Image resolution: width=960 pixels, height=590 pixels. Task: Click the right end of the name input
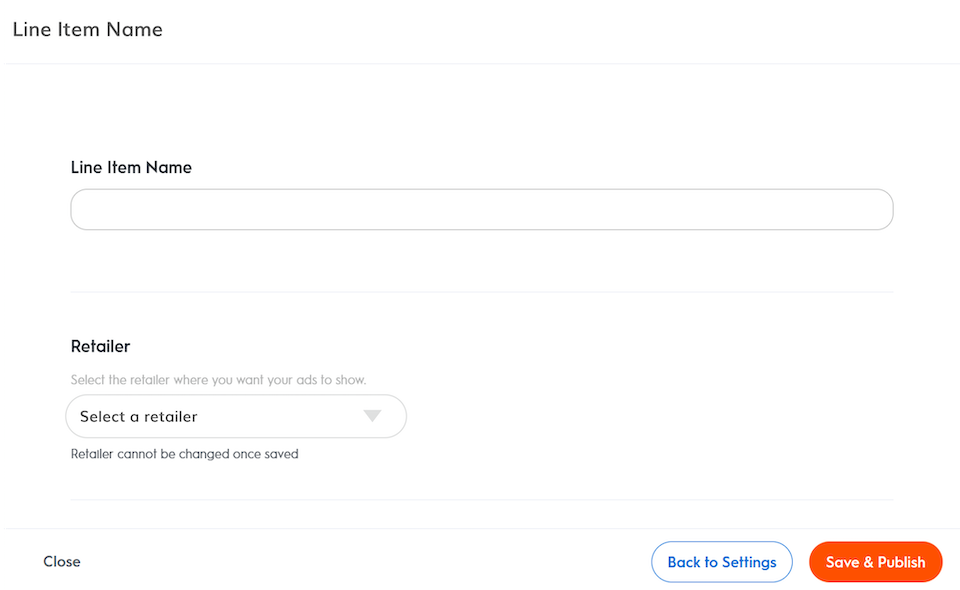tap(870, 210)
